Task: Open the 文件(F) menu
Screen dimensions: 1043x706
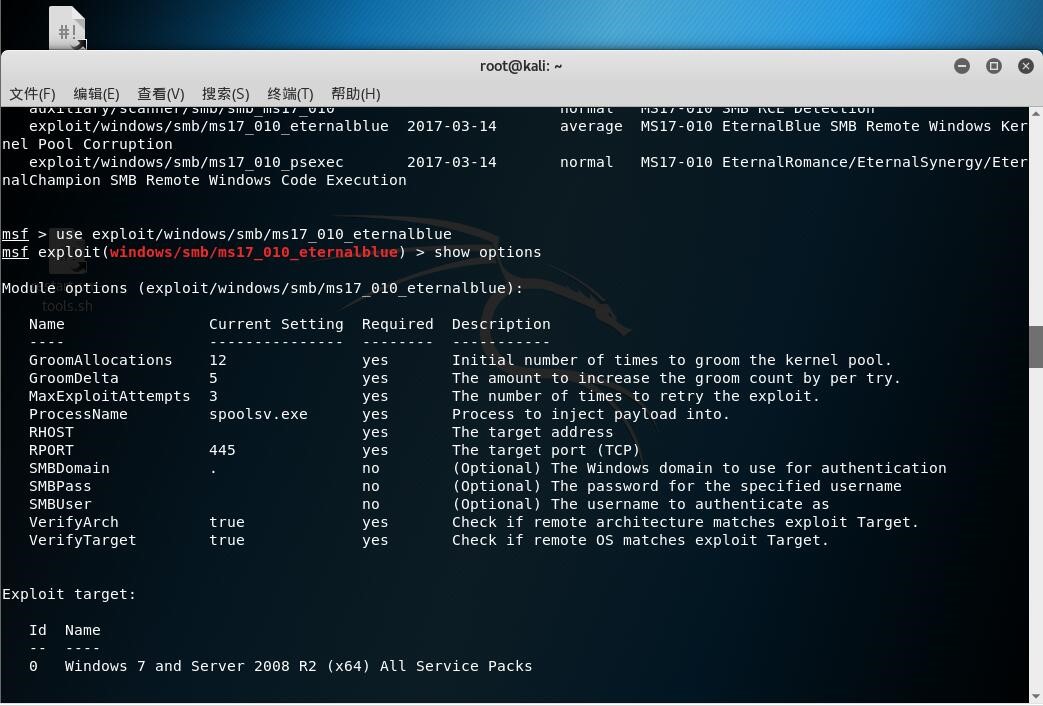Action: click(32, 94)
